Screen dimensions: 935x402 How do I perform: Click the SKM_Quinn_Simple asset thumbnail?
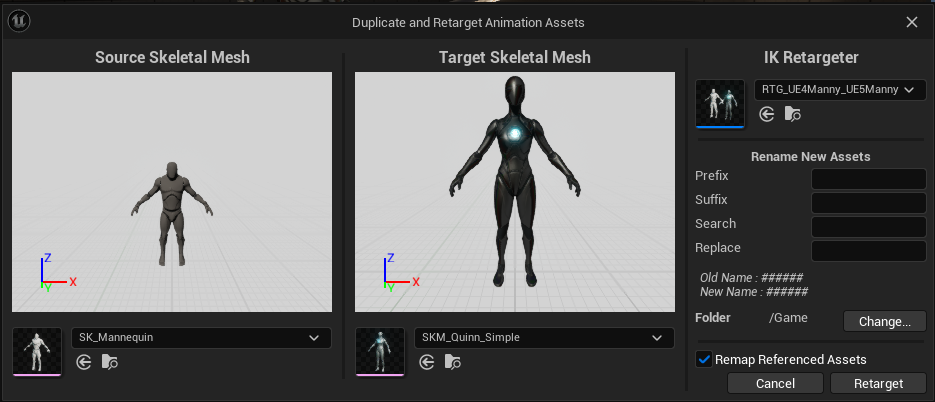(380, 351)
